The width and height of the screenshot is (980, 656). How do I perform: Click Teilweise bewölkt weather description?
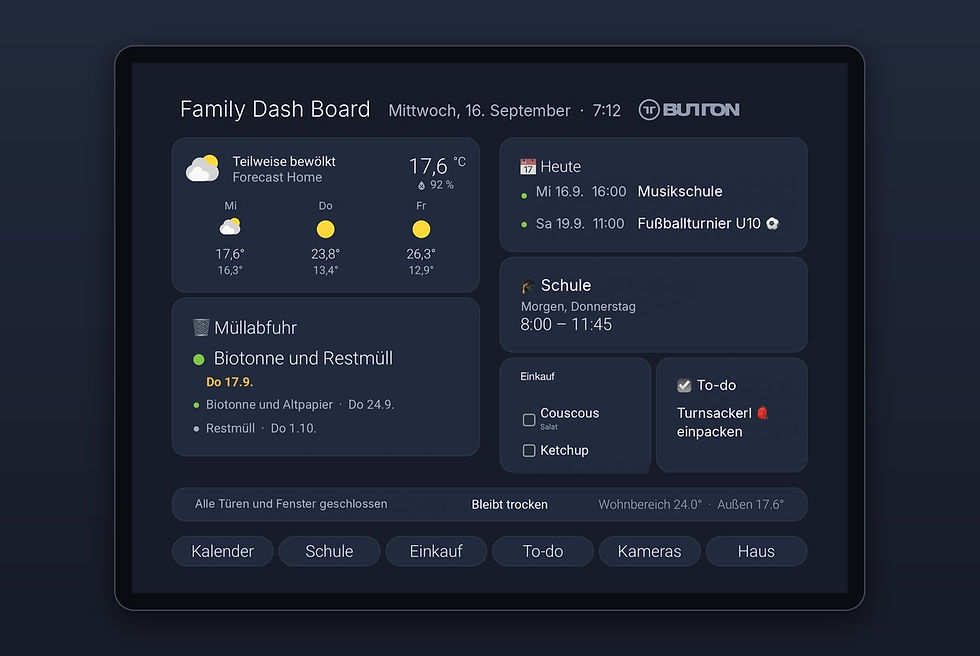[284, 161]
